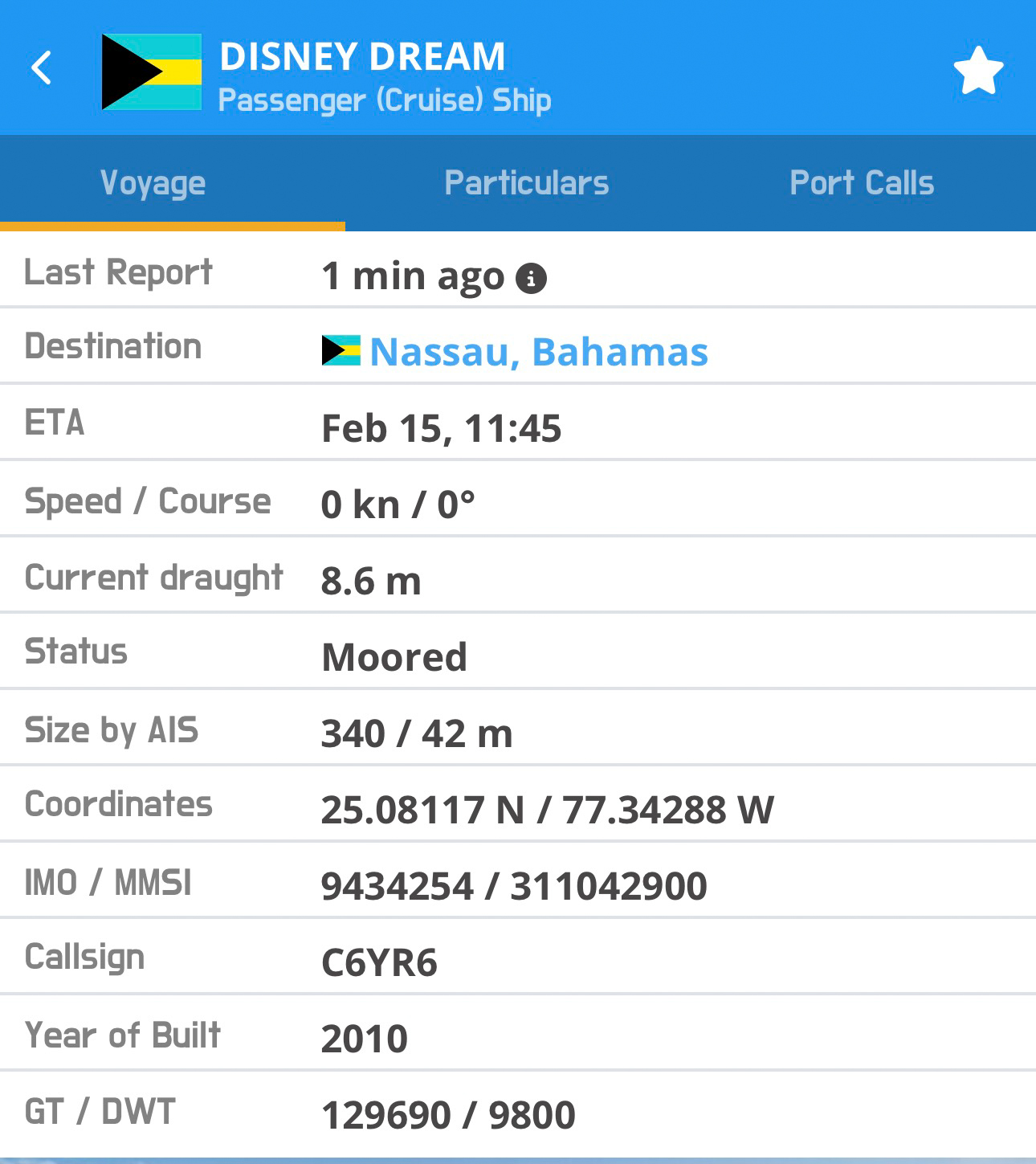Click the IMO / MMSI number value
The width and height of the screenshot is (1036, 1164).
pyautogui.click(x=513, y=886)
